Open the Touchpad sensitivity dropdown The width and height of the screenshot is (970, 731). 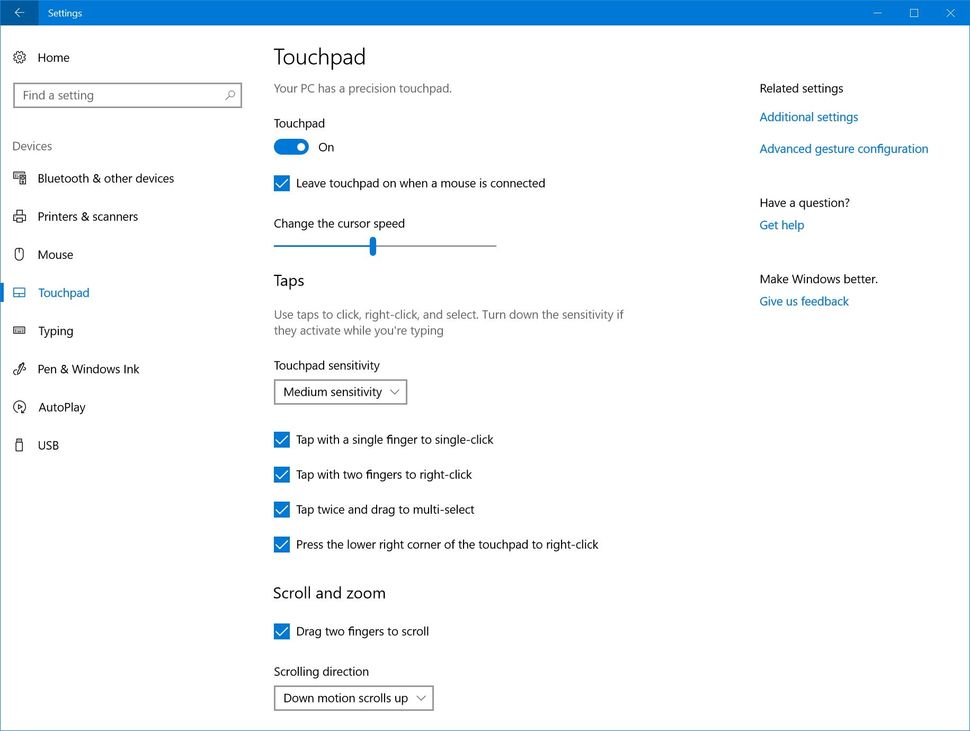coord(340,392)
